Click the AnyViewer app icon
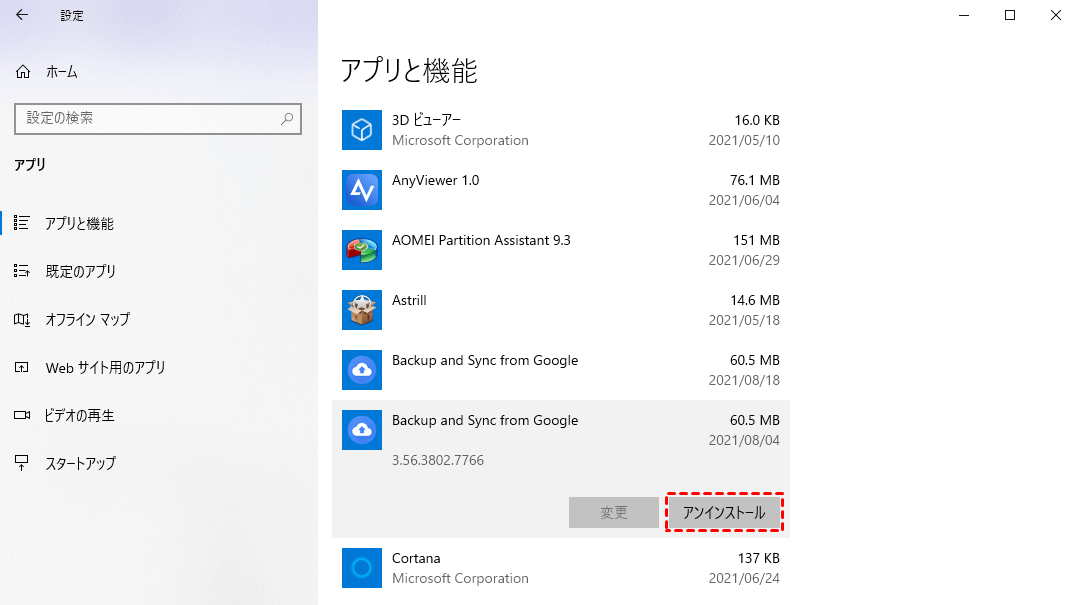 [x=362, y=190]
